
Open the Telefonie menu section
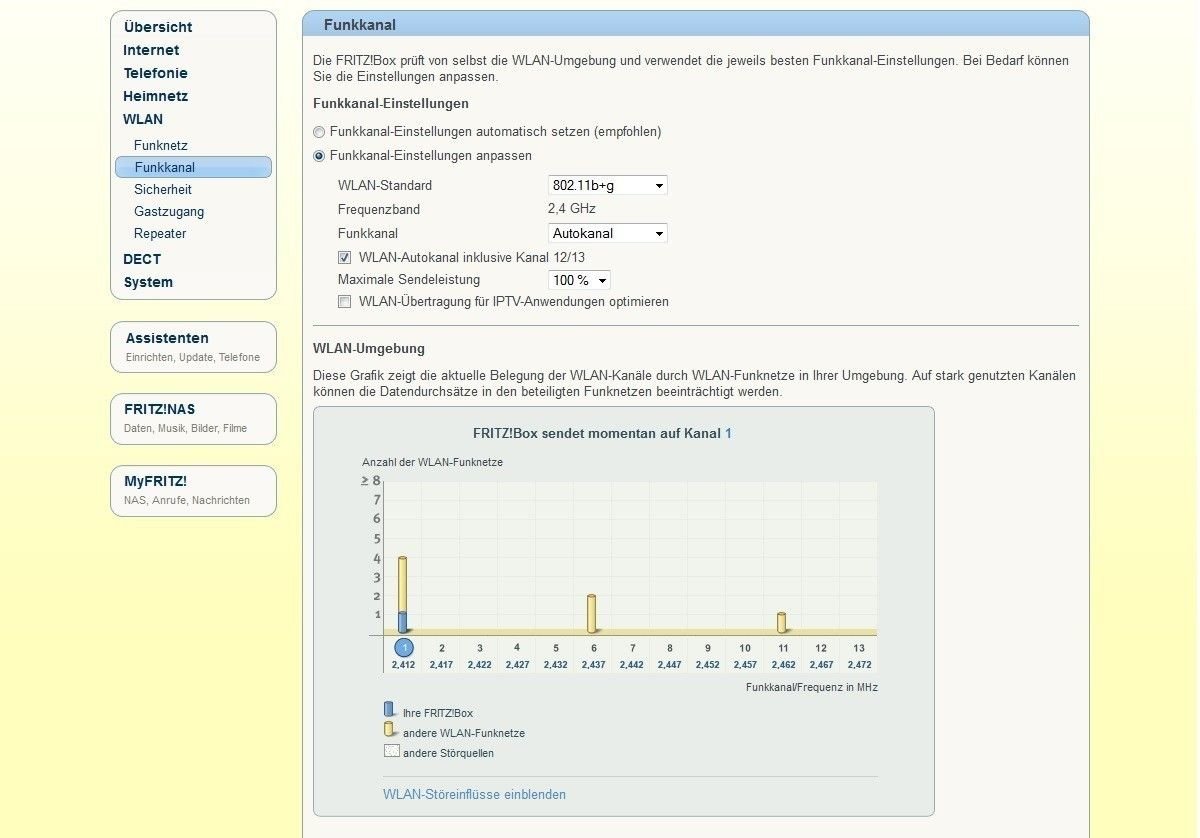[x=155, y=73]
